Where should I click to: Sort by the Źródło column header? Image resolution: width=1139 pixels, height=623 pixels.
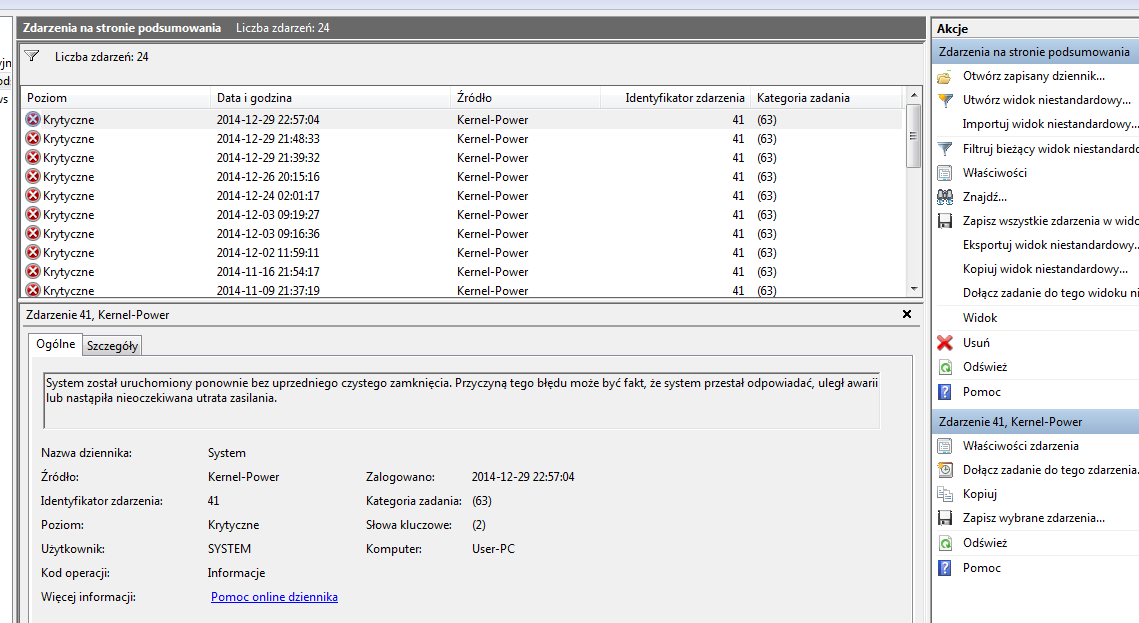click(x=525, y=98)
